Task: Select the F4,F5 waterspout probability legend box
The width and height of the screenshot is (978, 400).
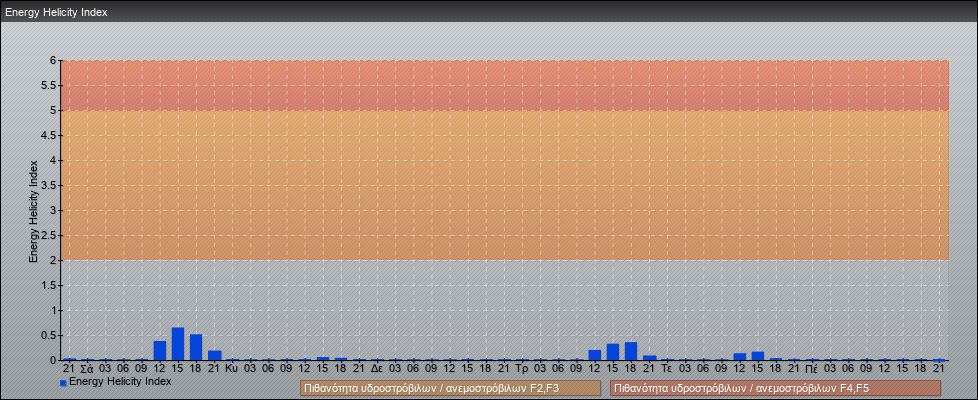Action: pos(775,388)
